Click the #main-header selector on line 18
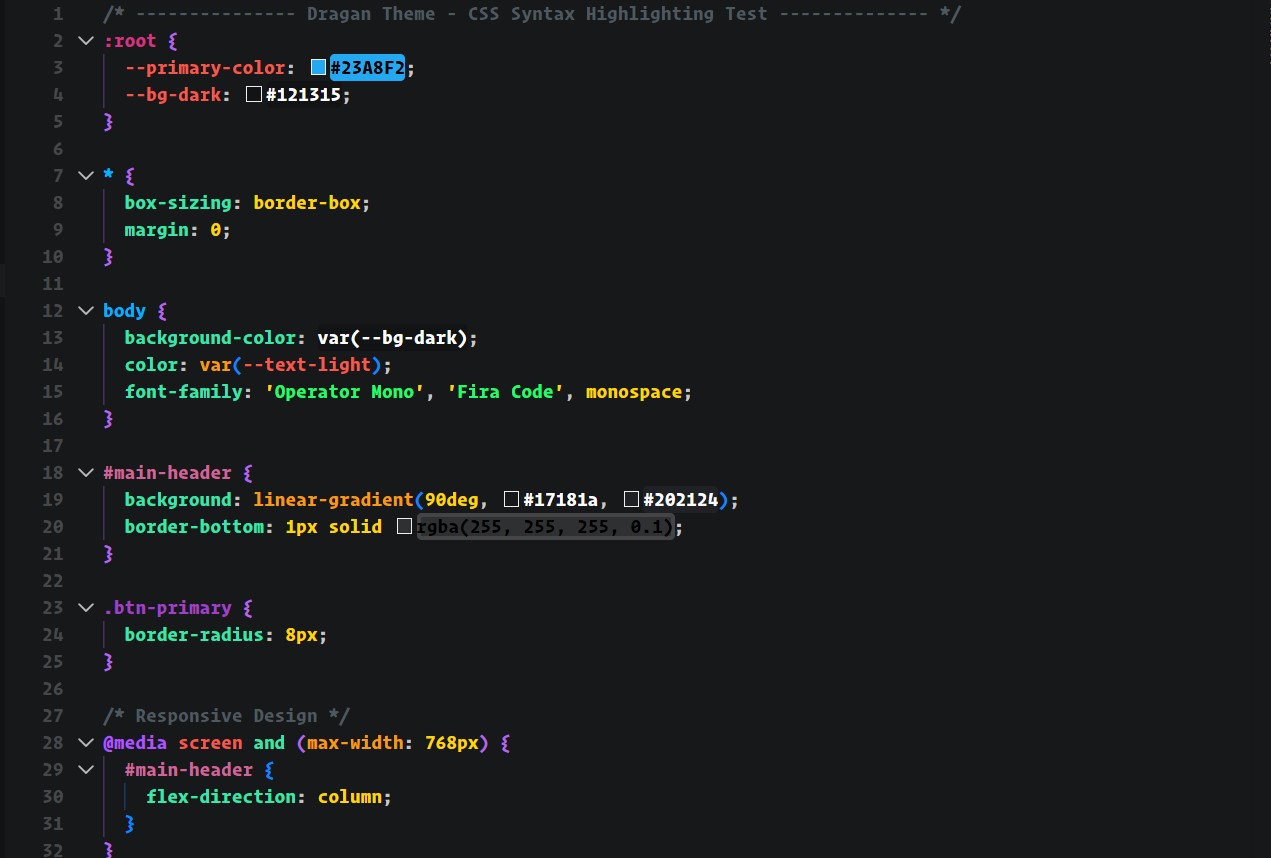Screen dimensions: 1271x858 167,473
